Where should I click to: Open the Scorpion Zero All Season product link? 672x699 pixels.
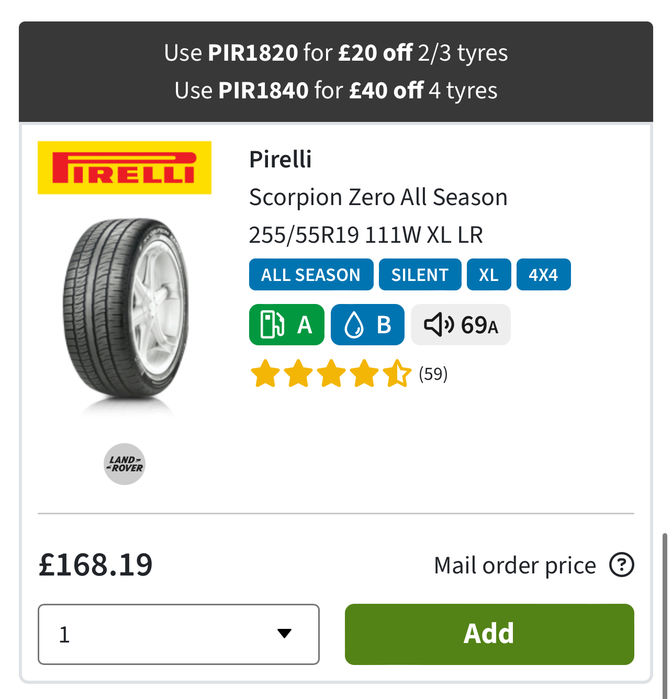[x=378, y=197]
